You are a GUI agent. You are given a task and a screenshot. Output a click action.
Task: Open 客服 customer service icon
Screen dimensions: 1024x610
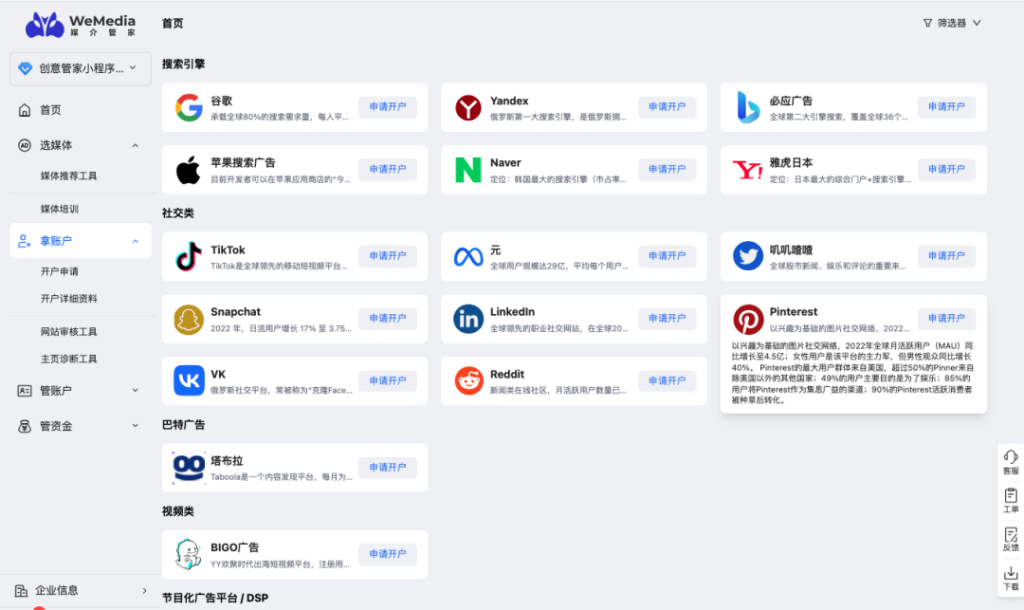1010,461
